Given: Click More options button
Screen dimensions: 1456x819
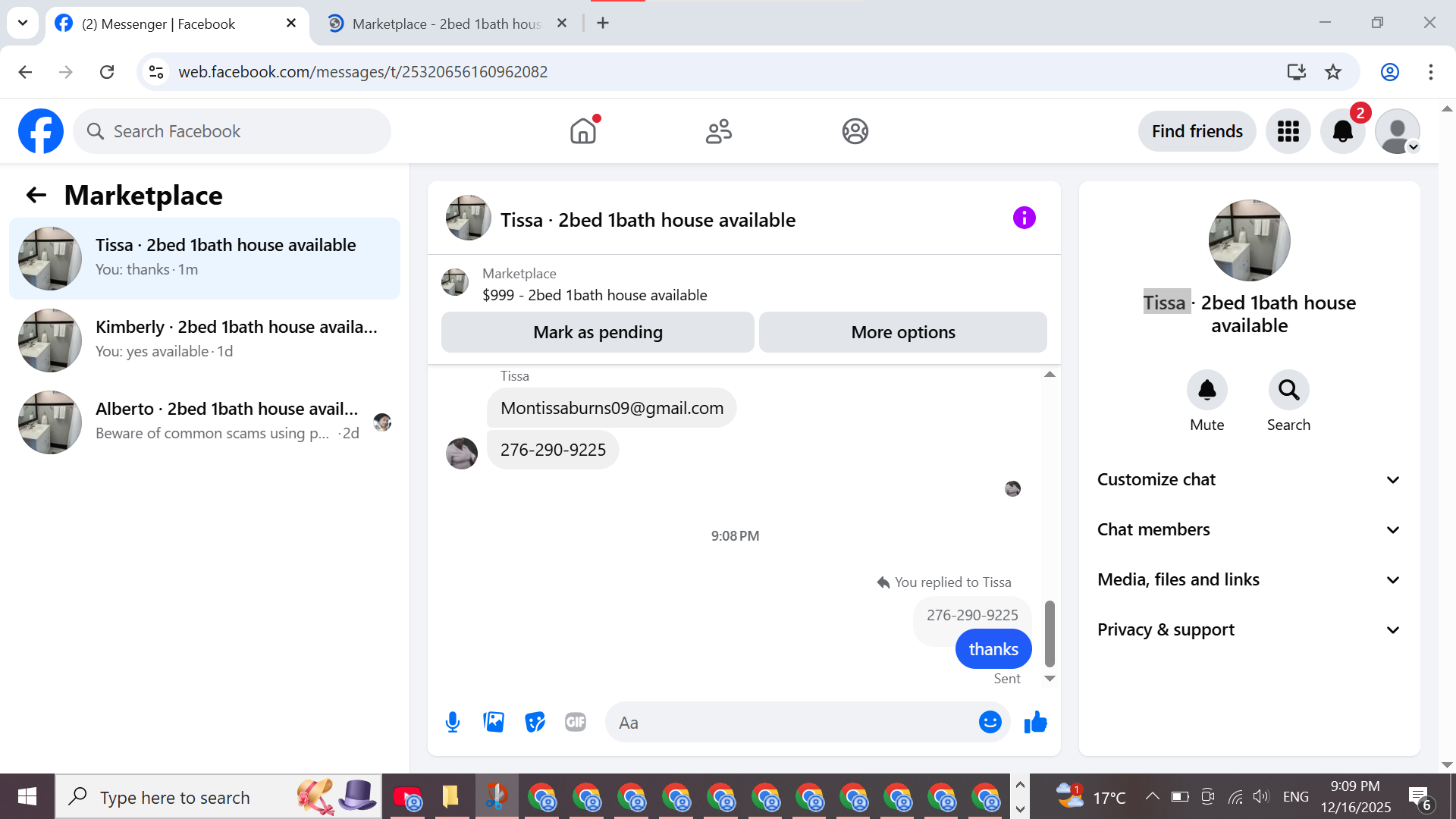Looking at the screenshot, I should (903, 332).
